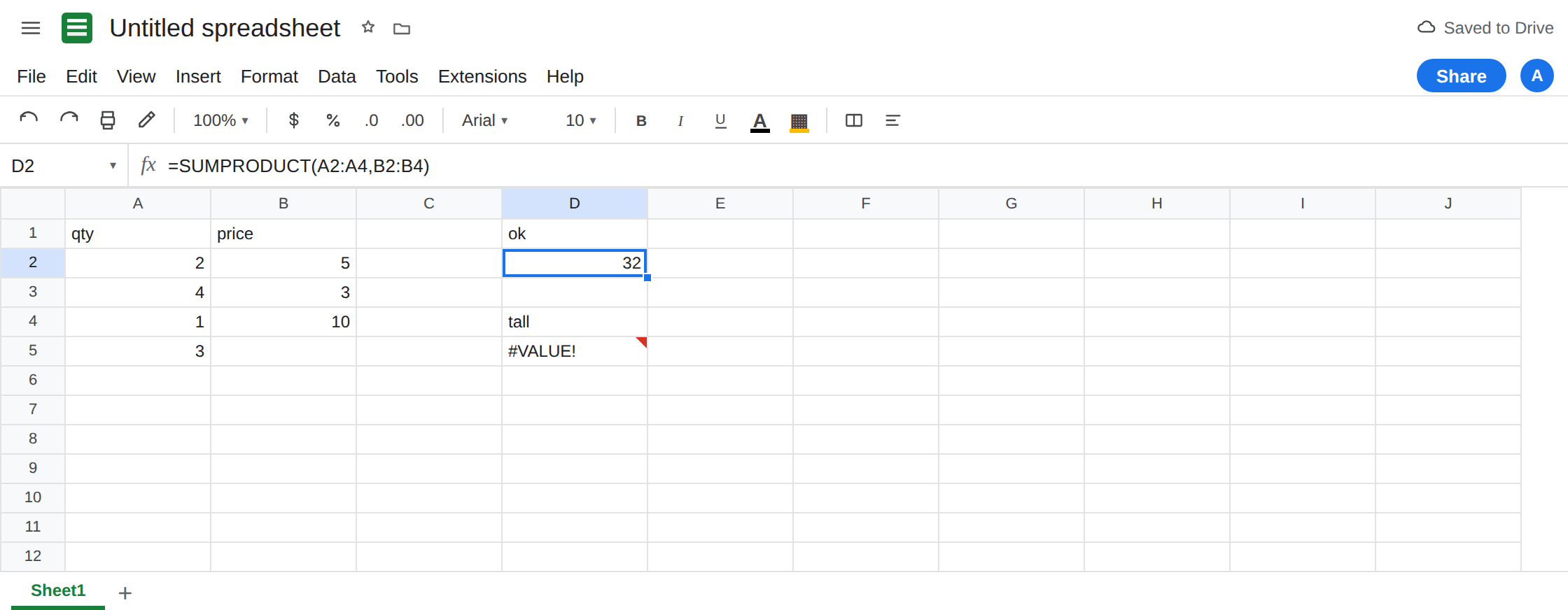Open the merge cells tool
The width and height of the screenshot is (1568, 610).
(853, 120)
